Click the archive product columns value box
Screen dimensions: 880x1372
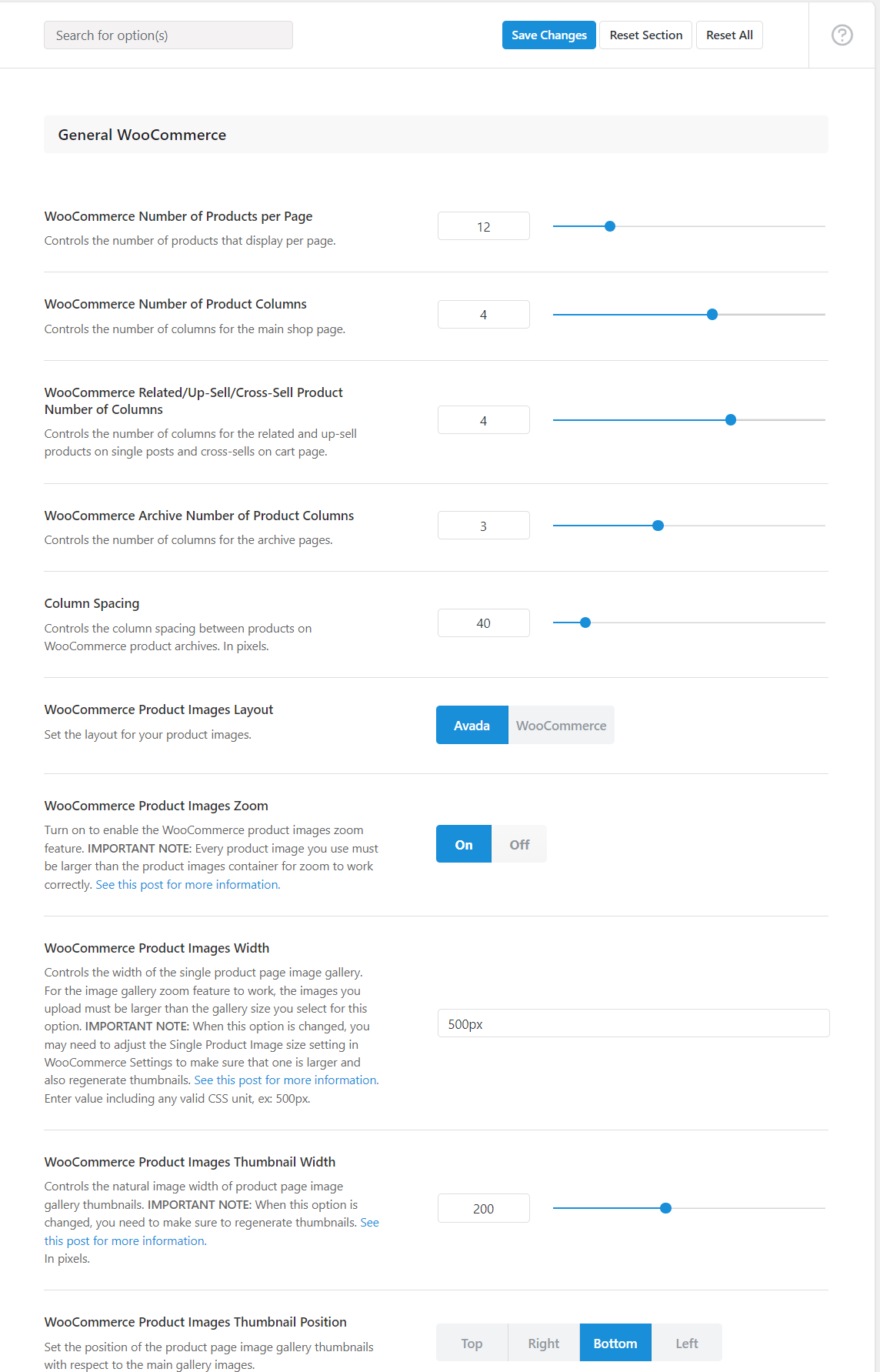click(x=483, y=525)
